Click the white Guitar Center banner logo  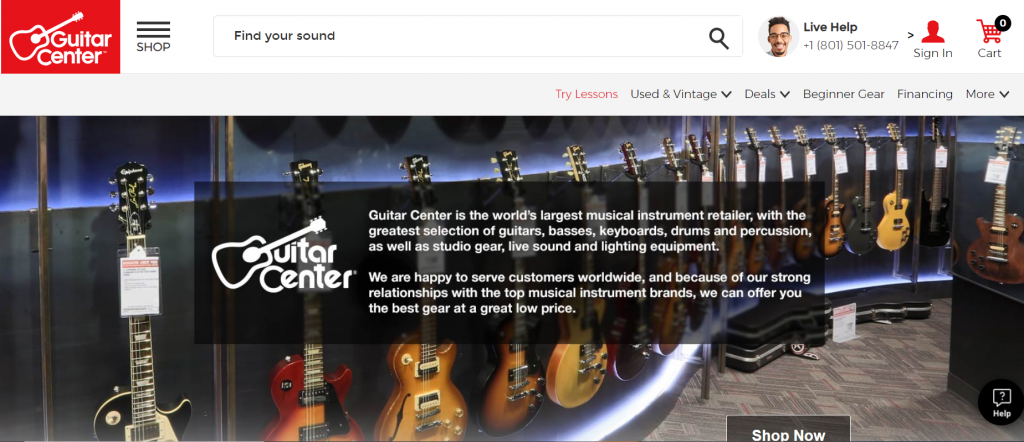click(284, 254)
